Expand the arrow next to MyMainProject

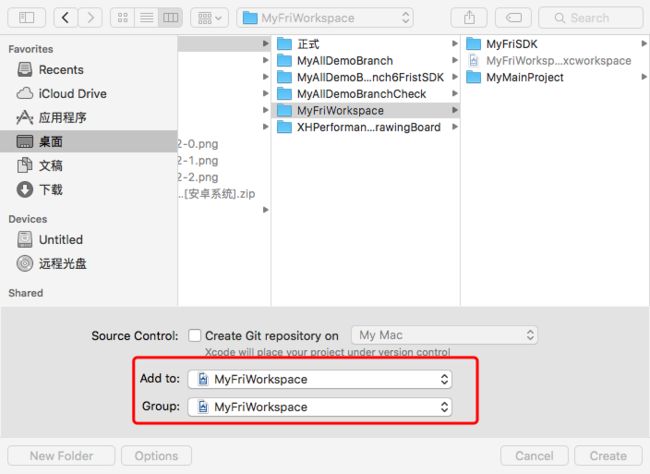644,77
